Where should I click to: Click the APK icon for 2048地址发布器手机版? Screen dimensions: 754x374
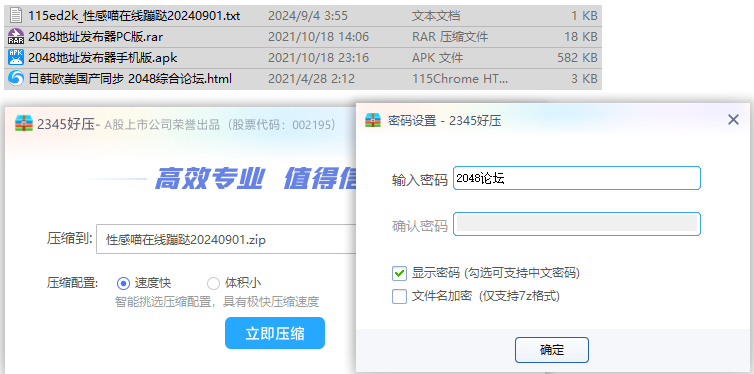16,58
